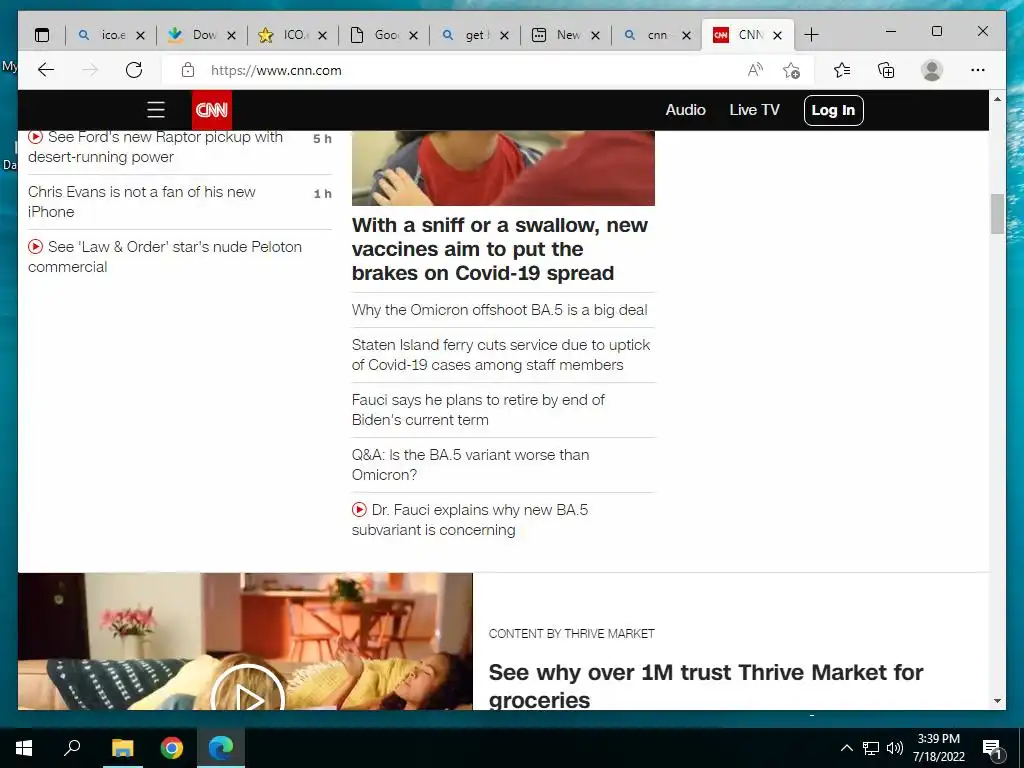Image resolution: width=1024 pixels, height=768 pixels.
Task: Open the Collections panel
Action: click(x=886, y=70)
